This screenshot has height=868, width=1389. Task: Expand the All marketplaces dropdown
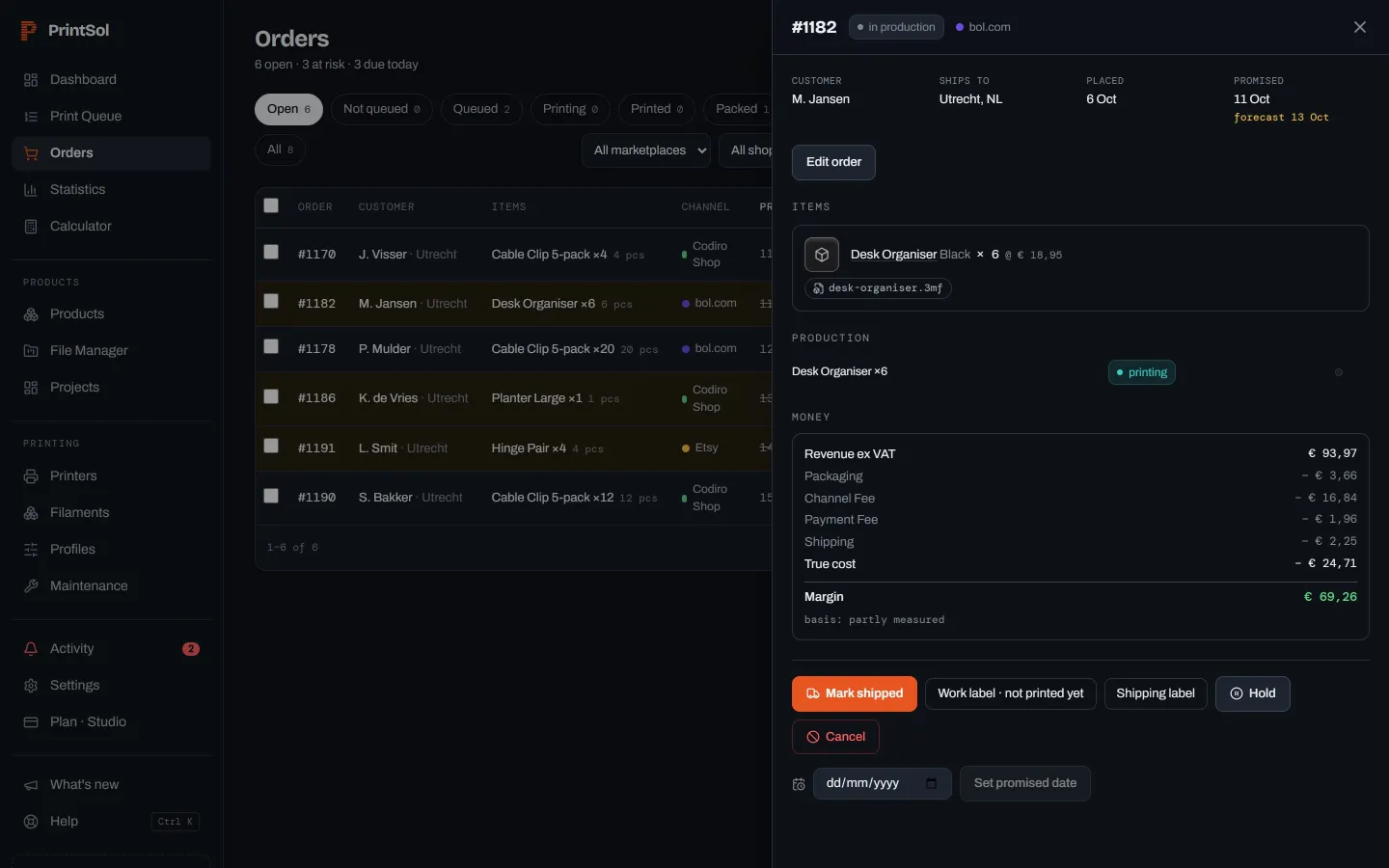(646, 150)
